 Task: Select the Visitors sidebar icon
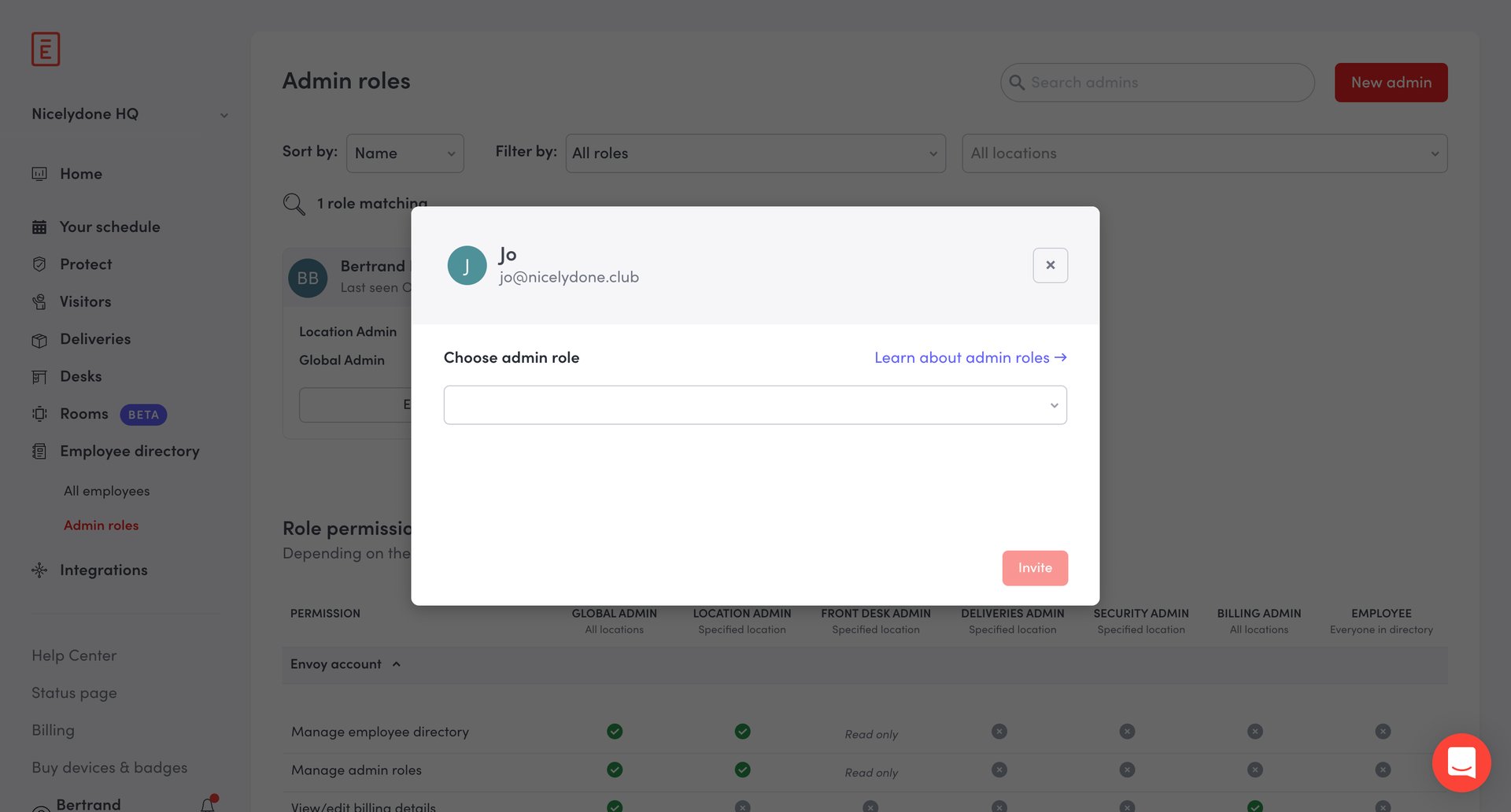pos(40,301)
